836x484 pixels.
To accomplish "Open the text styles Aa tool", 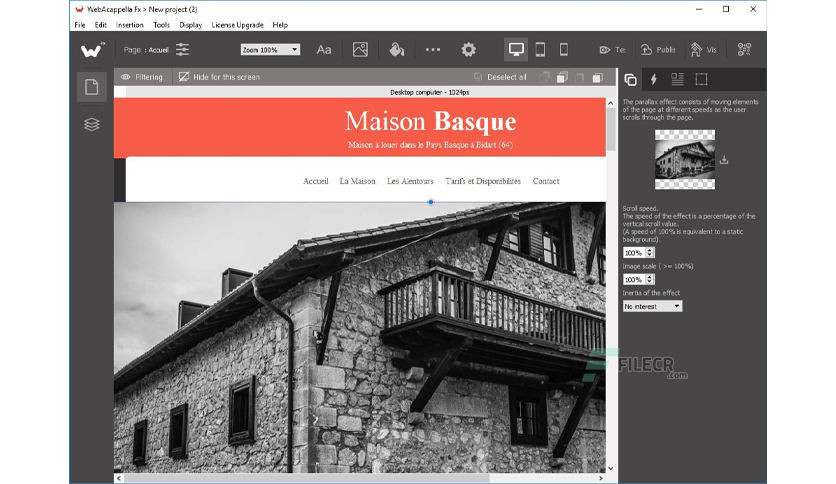I will (x=324, y=50).
